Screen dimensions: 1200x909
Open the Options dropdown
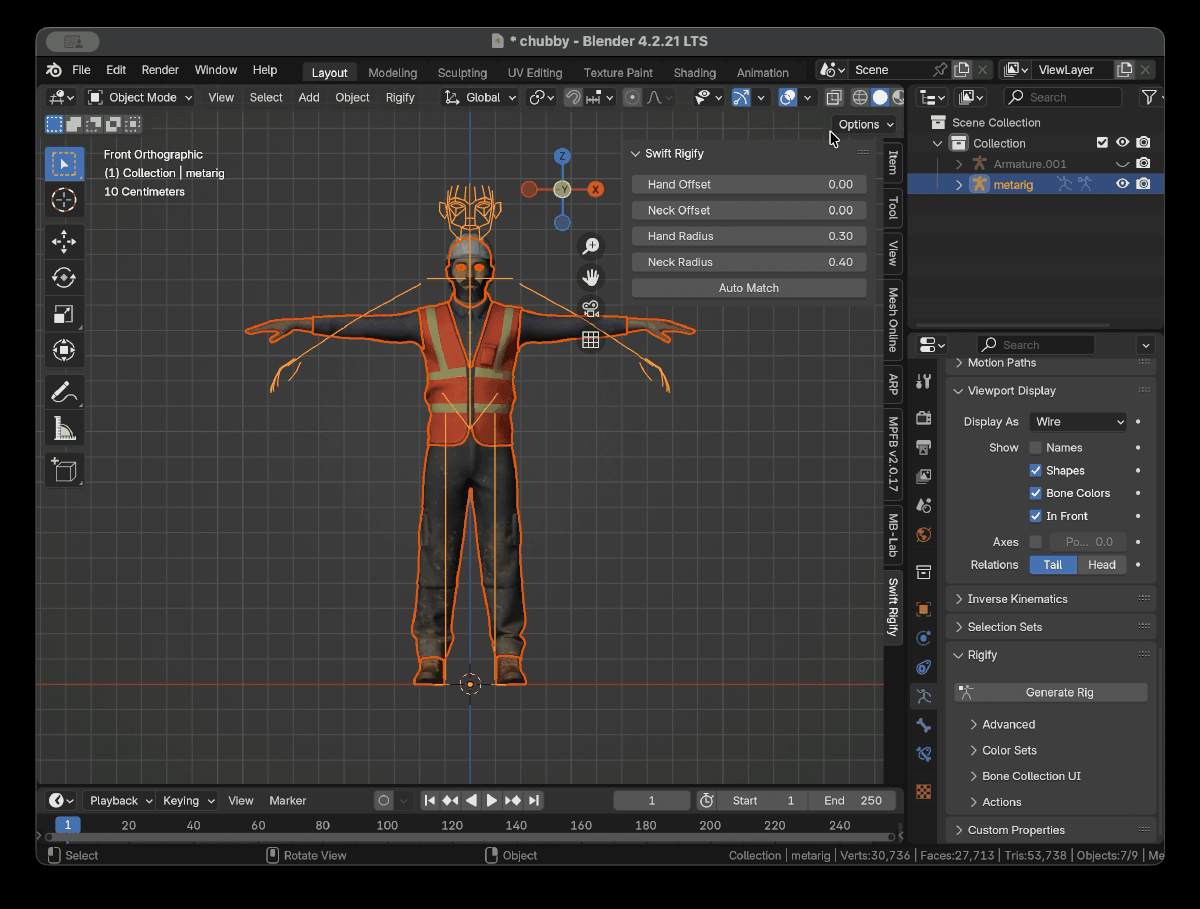point(864,124)
